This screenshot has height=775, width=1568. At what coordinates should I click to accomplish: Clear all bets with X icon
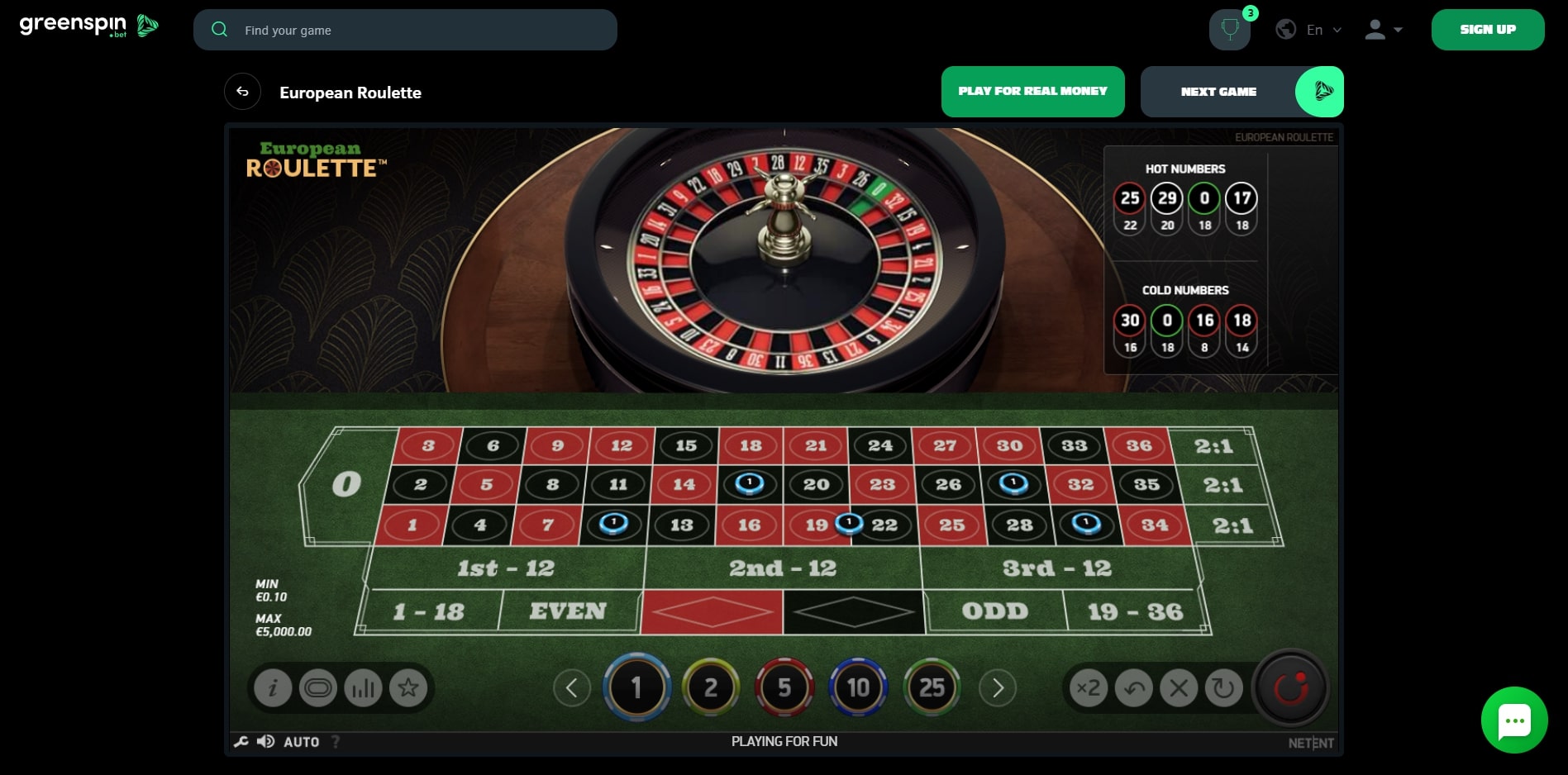point(1179,687)
